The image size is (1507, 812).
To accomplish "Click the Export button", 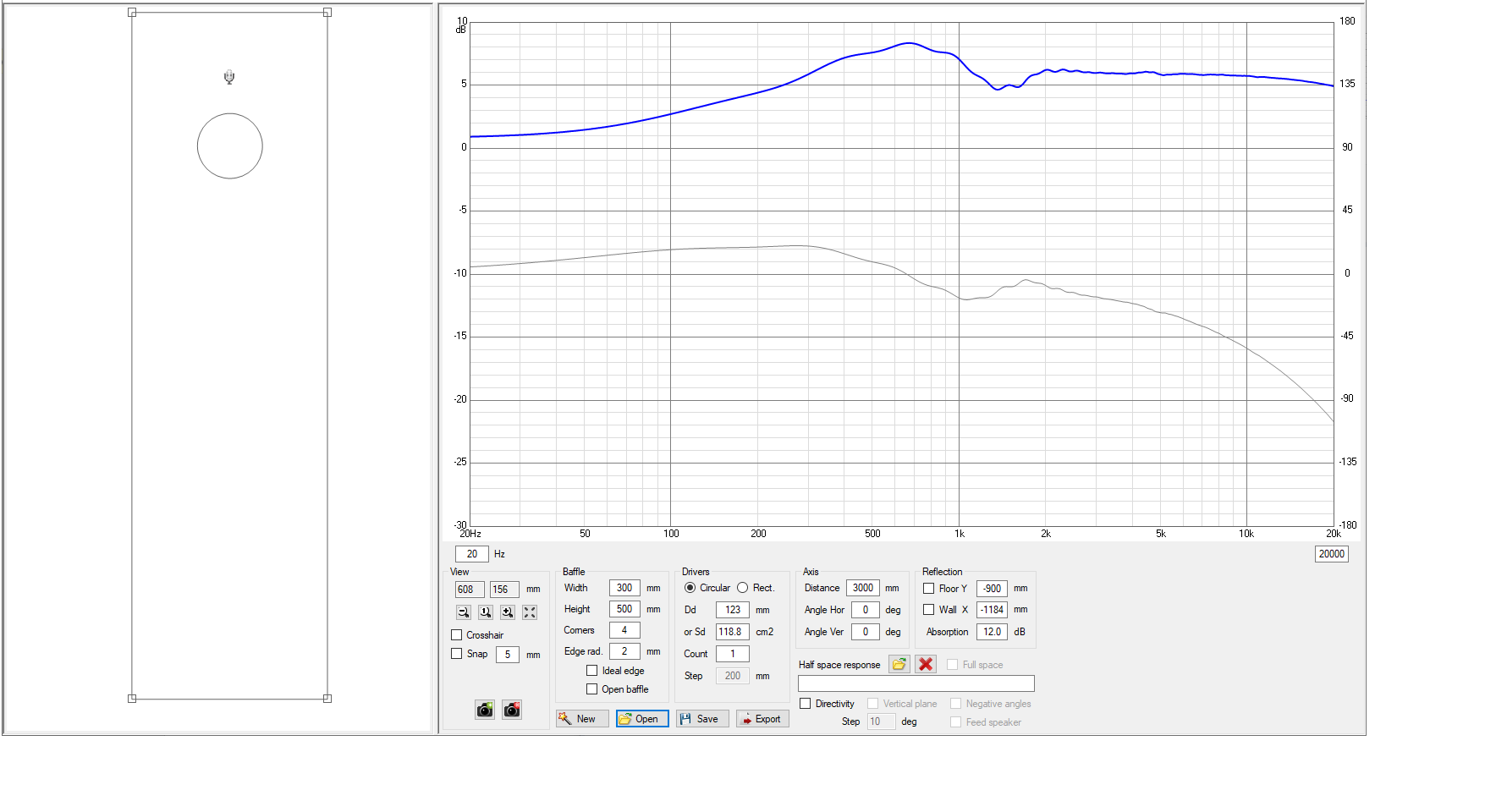I will [762, 719].
